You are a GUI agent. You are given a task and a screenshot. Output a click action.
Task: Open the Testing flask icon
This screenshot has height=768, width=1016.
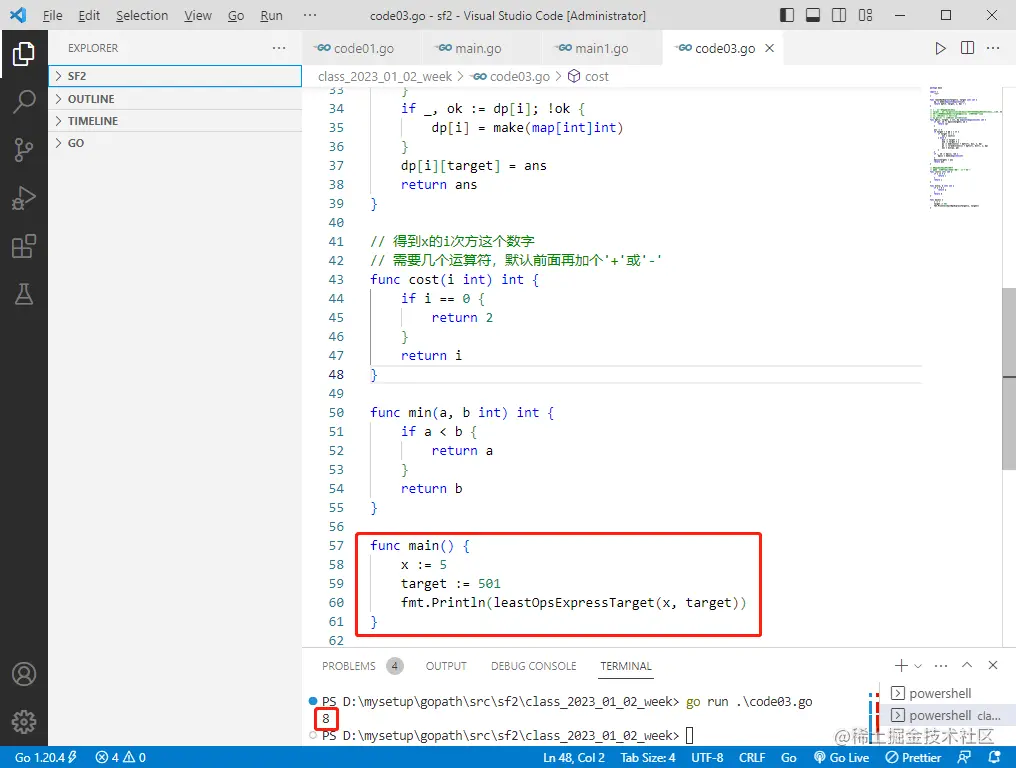23,294
